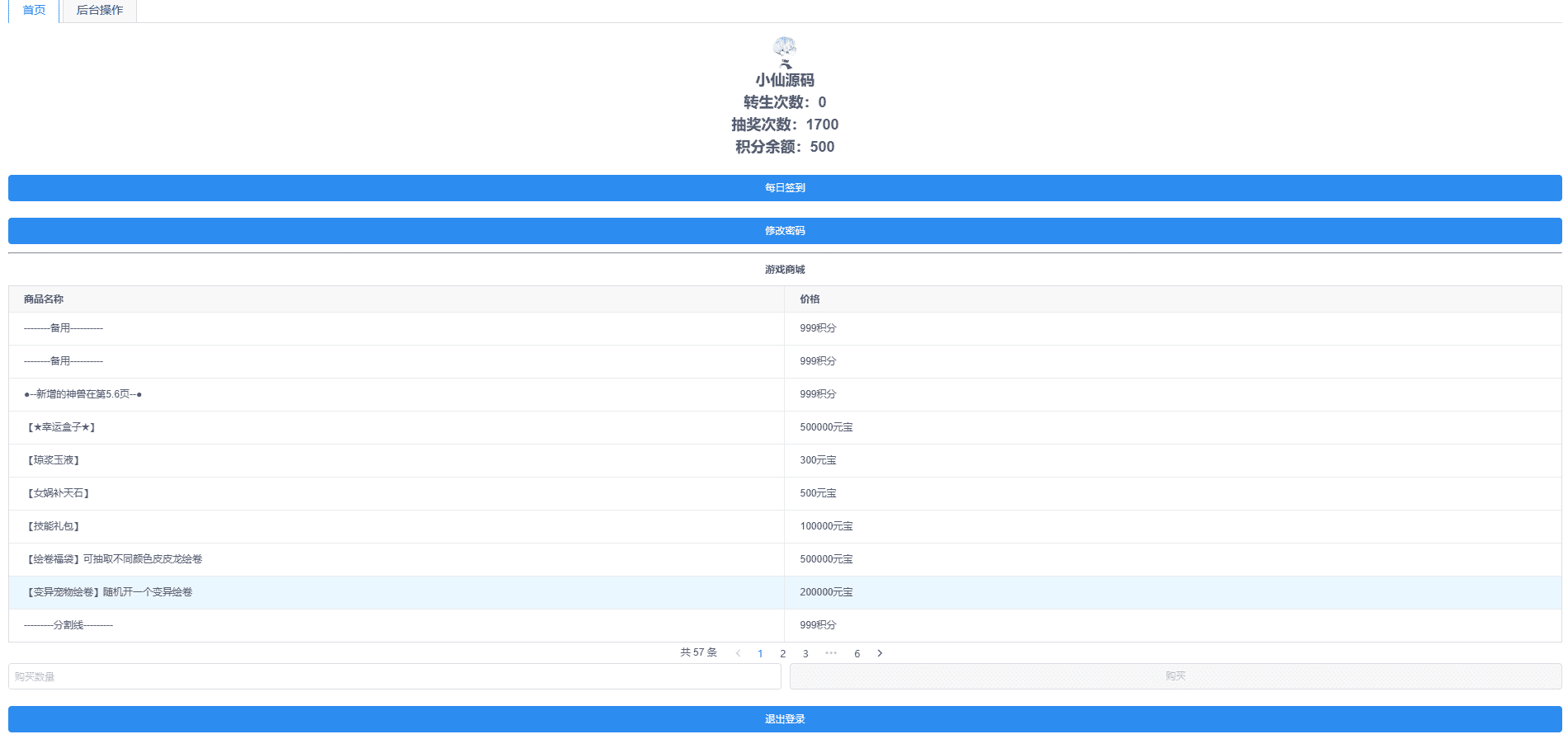Select pagination page 1
1568x739 pixels.
[x=760, y=653]
